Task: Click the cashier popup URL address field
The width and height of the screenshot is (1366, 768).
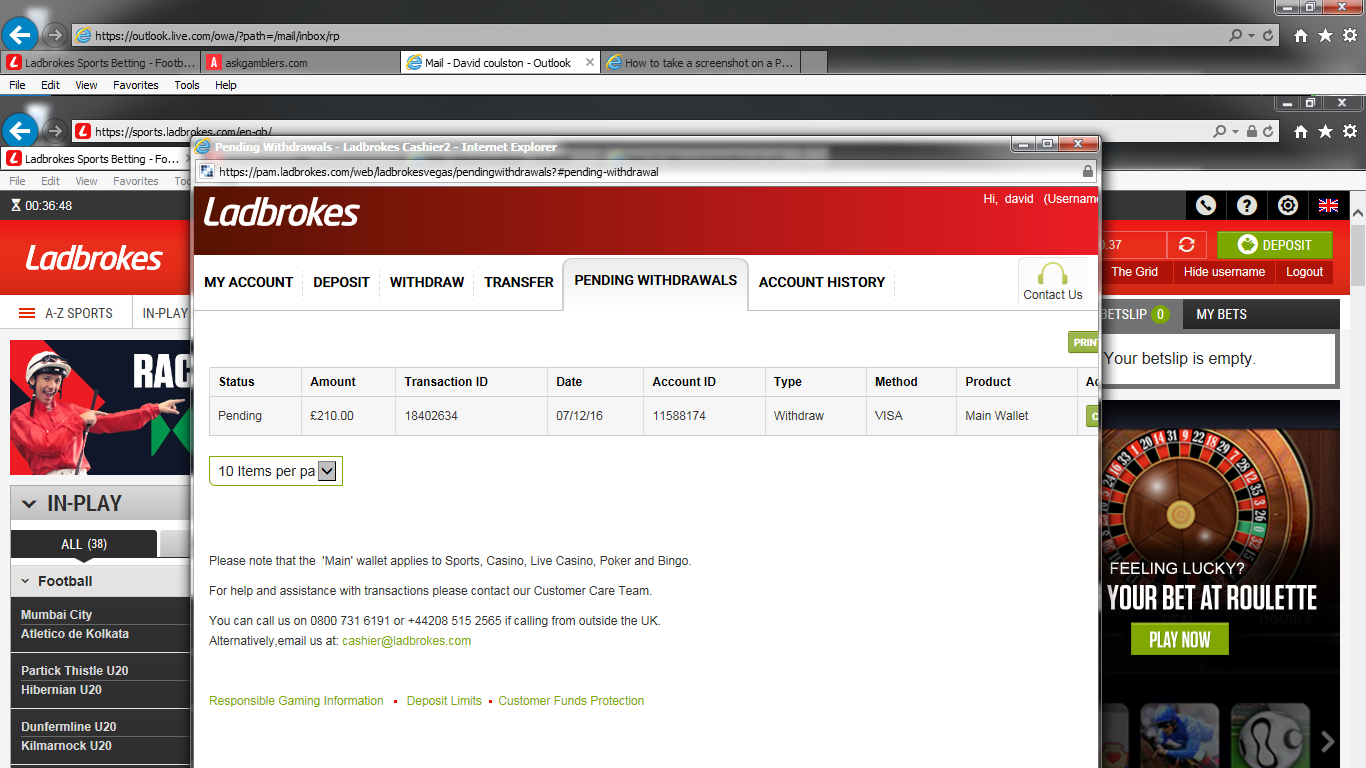Action: click(646, 171)
